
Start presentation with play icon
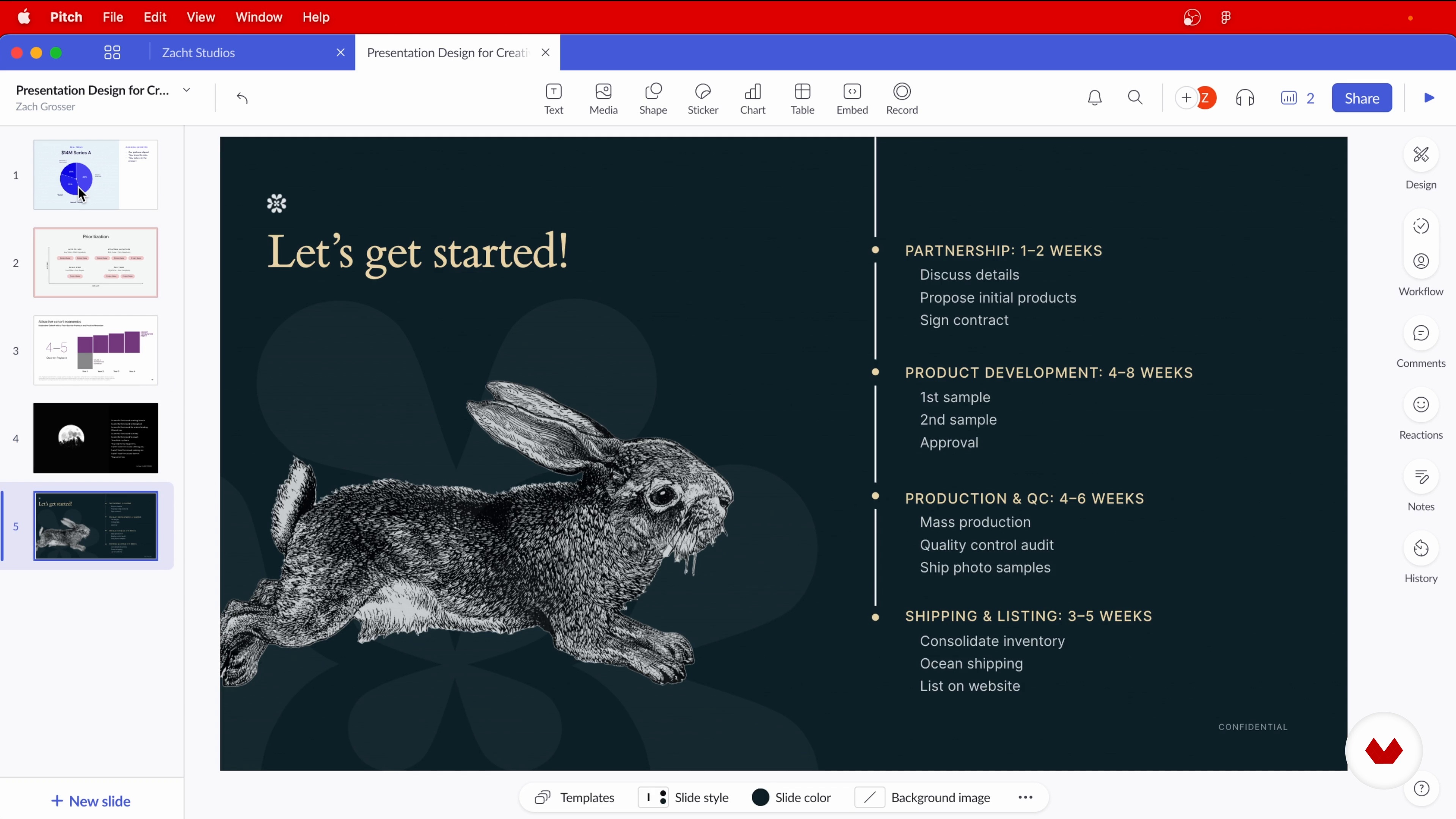coord(1429,98)
